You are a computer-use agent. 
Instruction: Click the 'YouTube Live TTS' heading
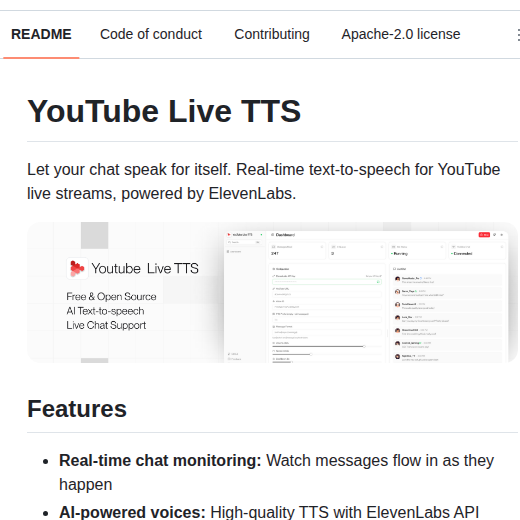164,111
